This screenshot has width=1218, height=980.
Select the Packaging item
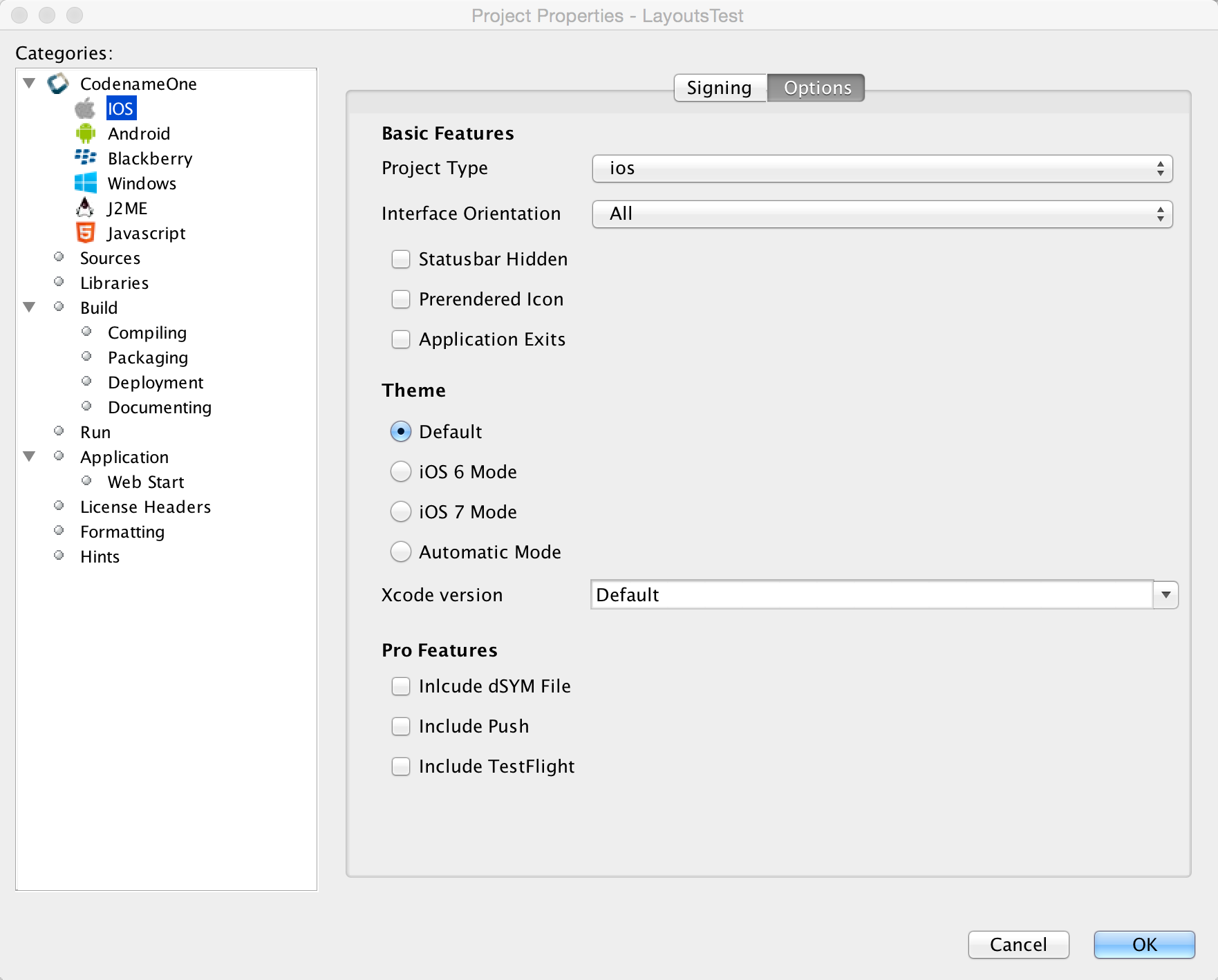point(148,357)
